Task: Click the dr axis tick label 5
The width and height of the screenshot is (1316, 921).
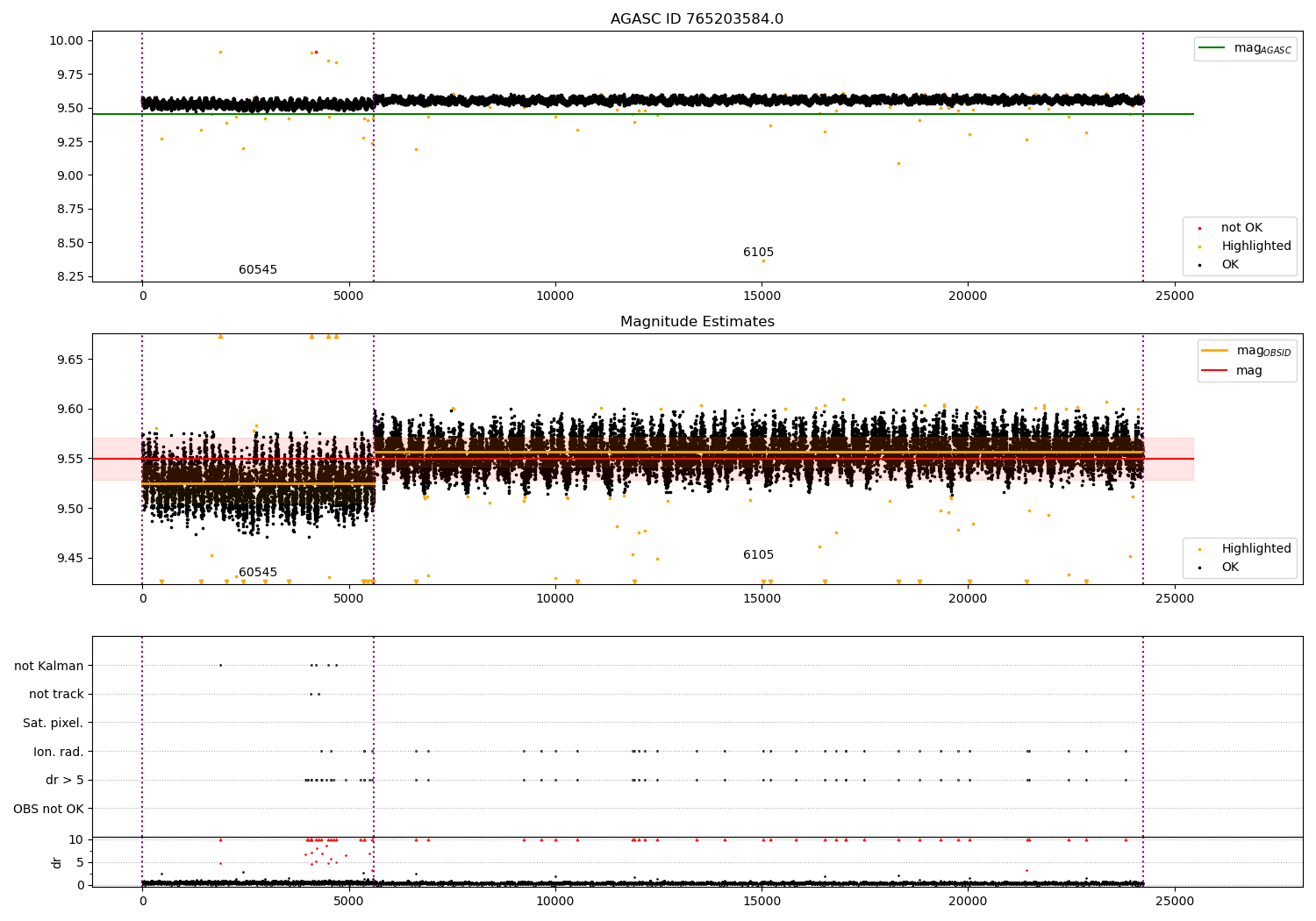Action: pyautogui.click(x=81, y=862)
